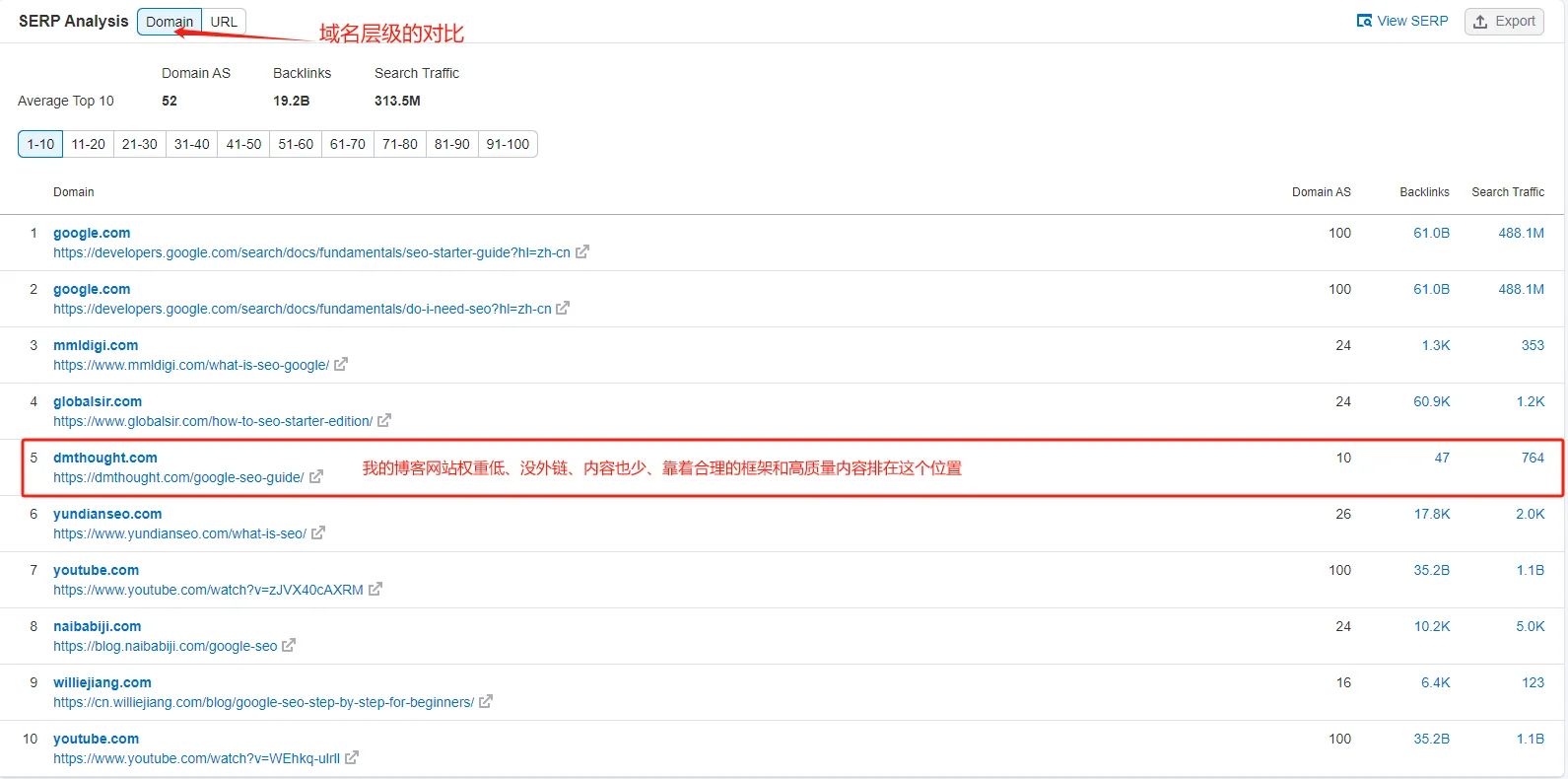
Task: Click average Backlinks value 19.2B
Action: [x=291, y=101]
